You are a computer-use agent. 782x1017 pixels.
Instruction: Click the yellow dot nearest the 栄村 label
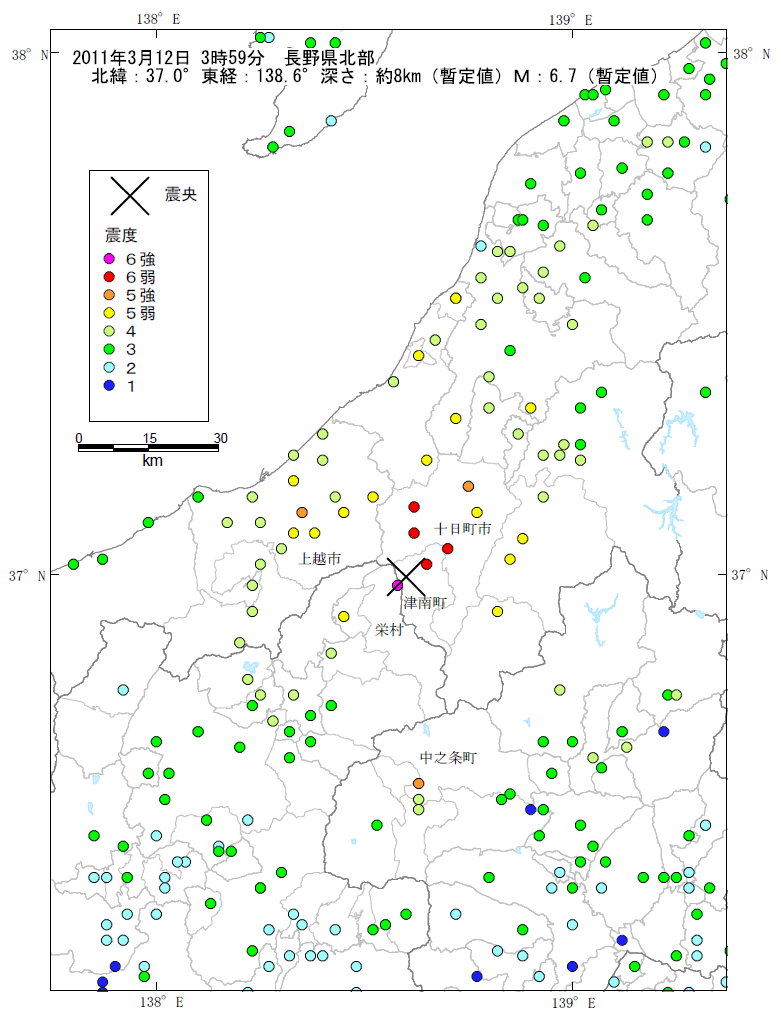[x=344, y=616]
